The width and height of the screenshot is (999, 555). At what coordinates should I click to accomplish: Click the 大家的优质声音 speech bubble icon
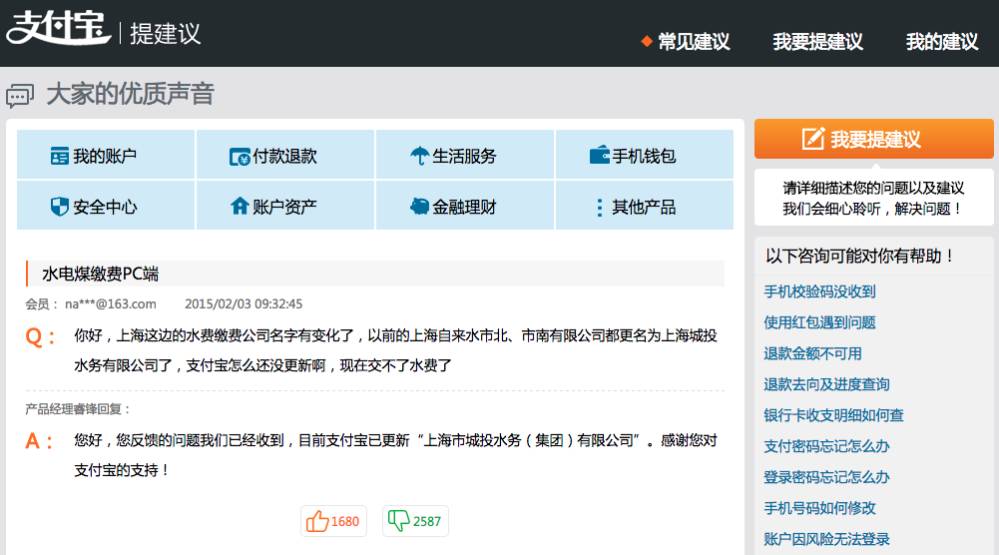click(20, 96)
